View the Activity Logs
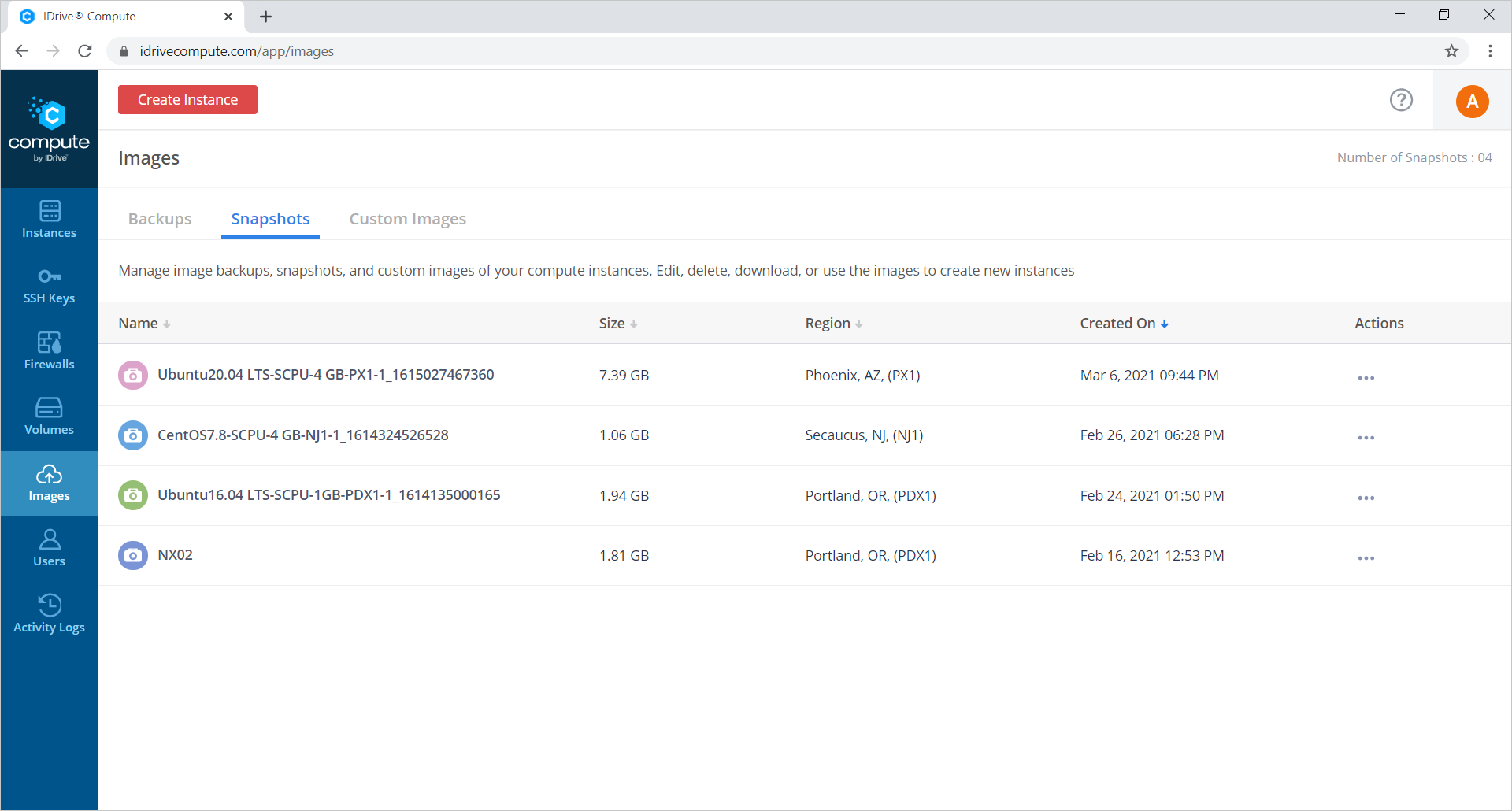 click(x=49, y=614)
